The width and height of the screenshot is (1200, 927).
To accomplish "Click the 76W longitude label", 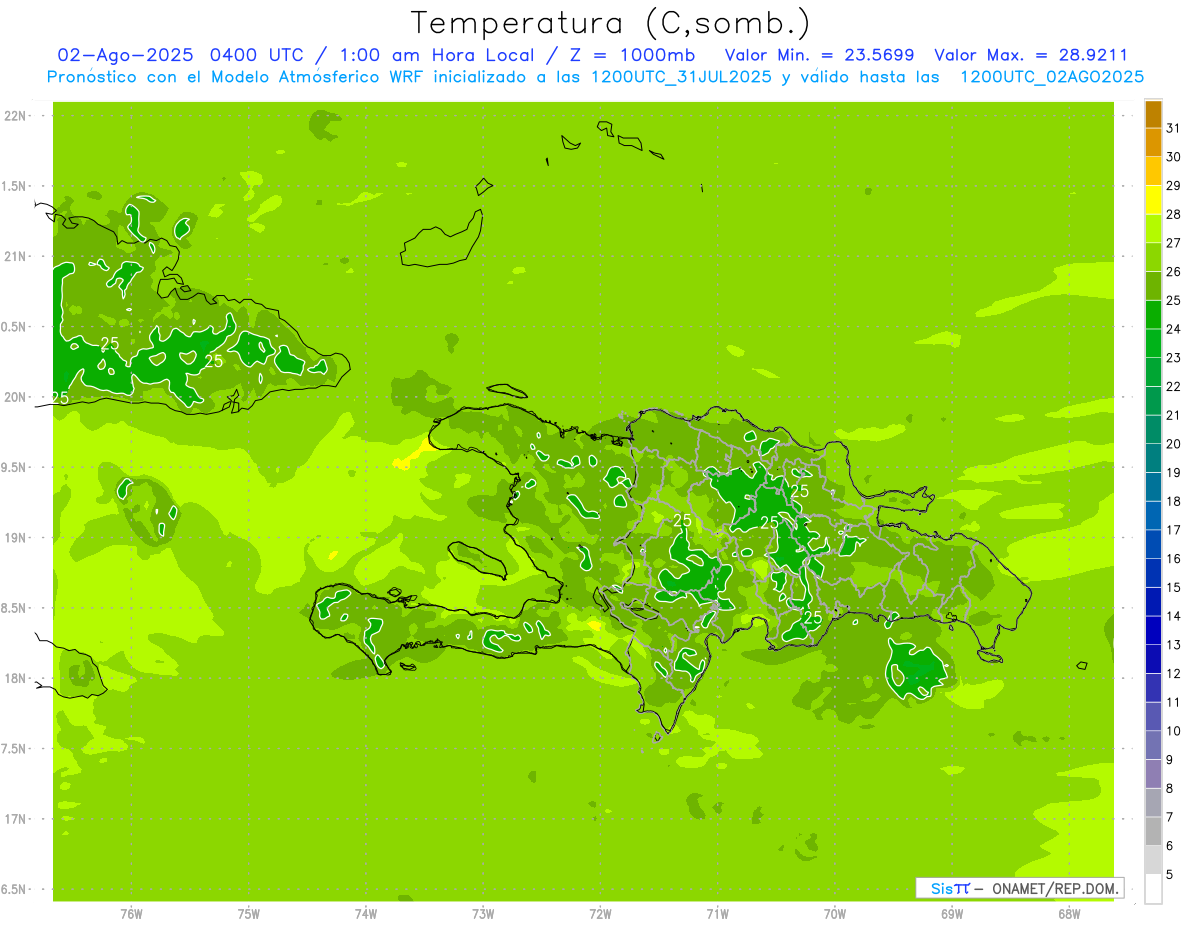I will (131, 913).
